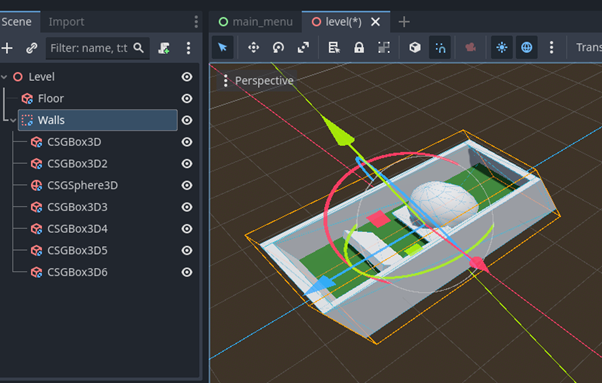The image size is (602, 383).
Task: Activate the Scale Mode tool
Action: click(x=303, y=48)
